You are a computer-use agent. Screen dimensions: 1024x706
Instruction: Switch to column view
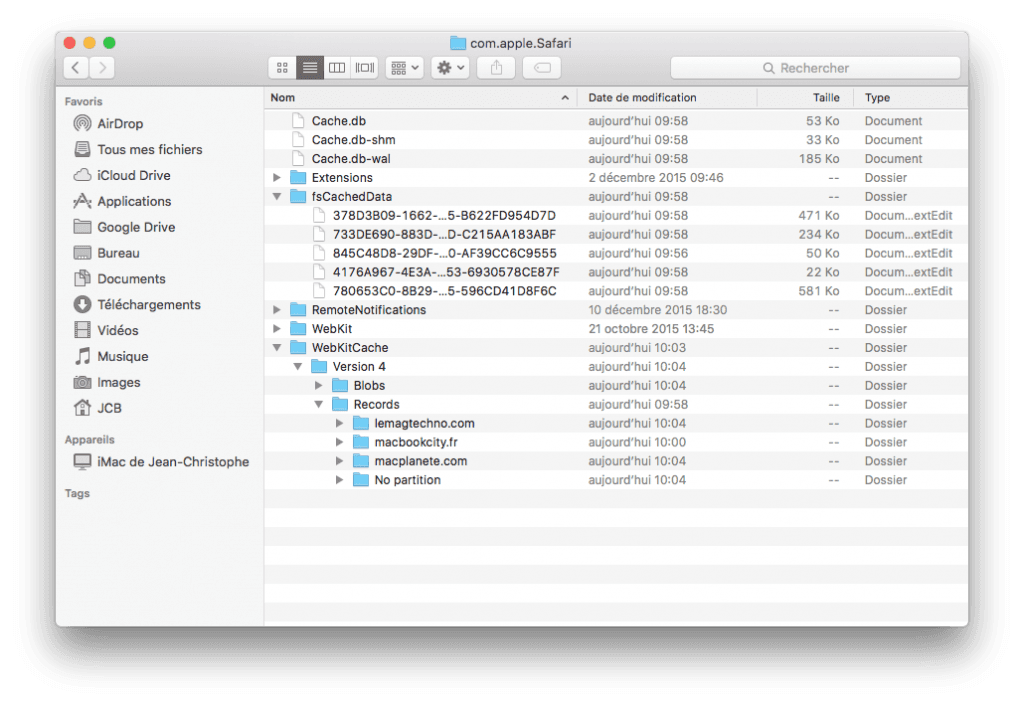pyautogui.click(x=337, y=68)
